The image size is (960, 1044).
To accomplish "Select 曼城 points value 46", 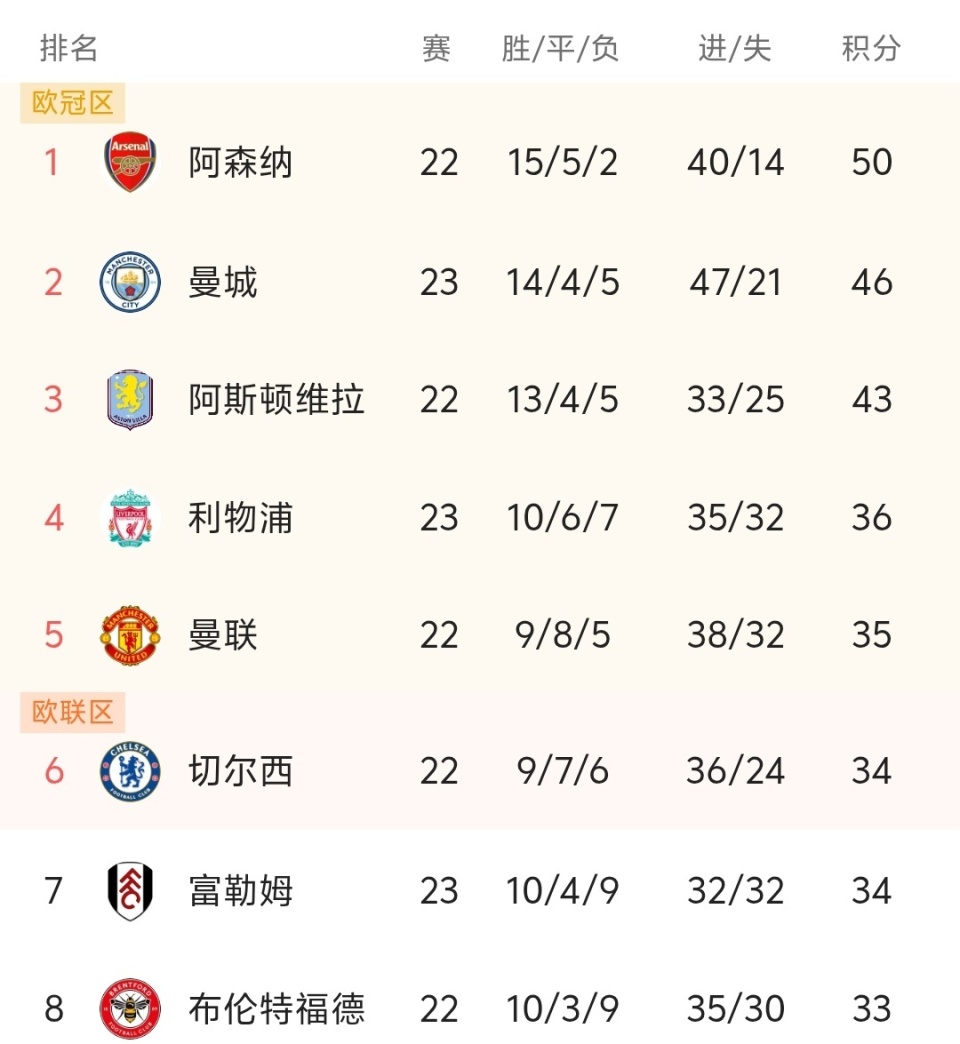I will [871, 282].
